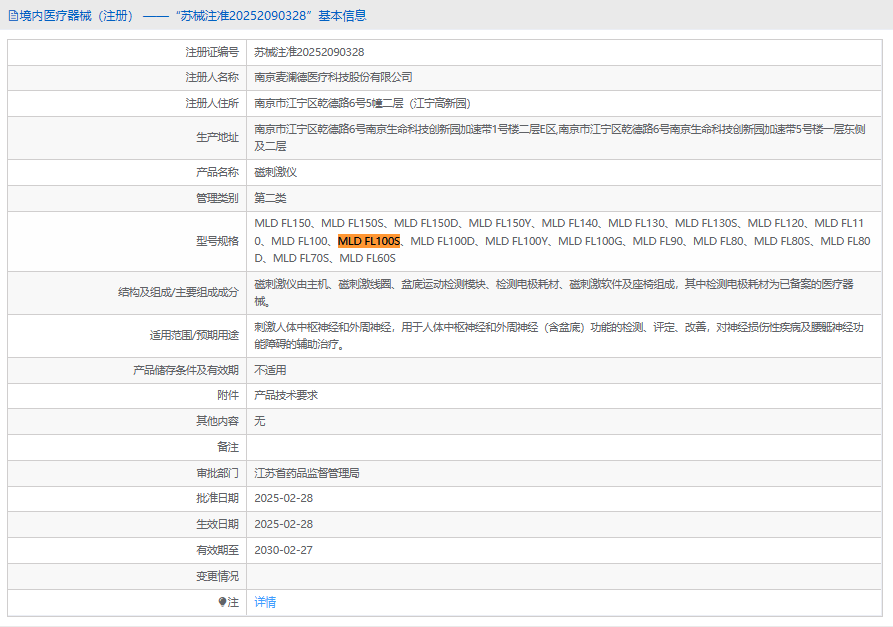Viewport: 893px width, 627px height.
Task: Open the 详情 link in the 注 row
Action: (x=265, y=602)
